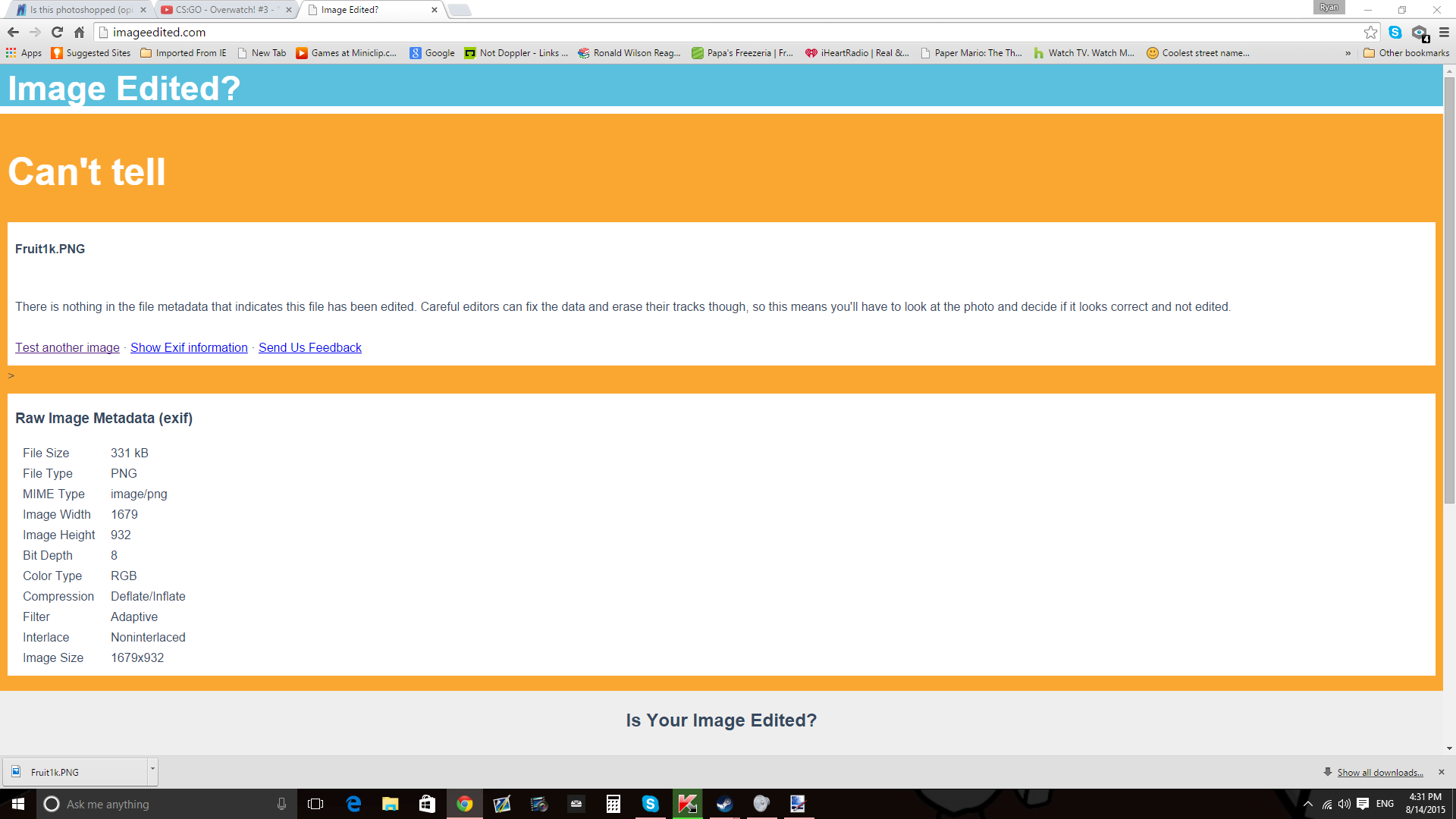The image size is (1456, 819).
Task: Bookmark page with the star icon
Action: tap(1370, 32)
